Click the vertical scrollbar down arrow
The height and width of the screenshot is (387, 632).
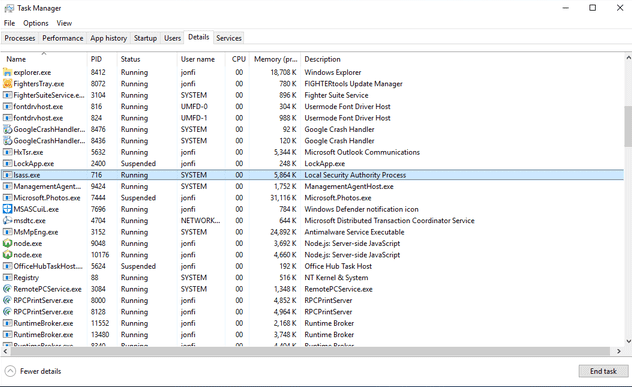click(x=628, y=341)
